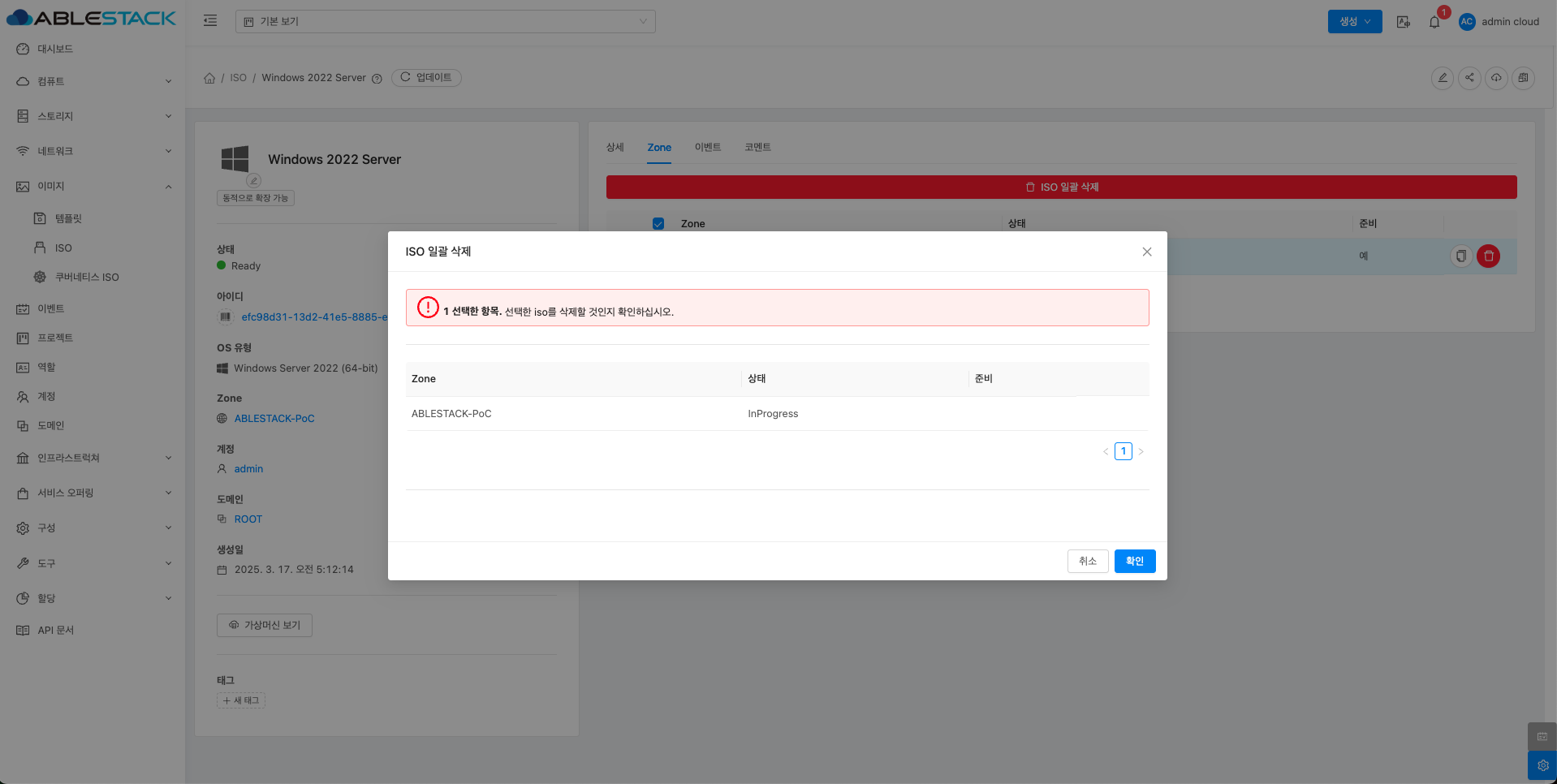1557x784 pixels.
Task: Click the notification bell icon
Action: coord(1434,22)
